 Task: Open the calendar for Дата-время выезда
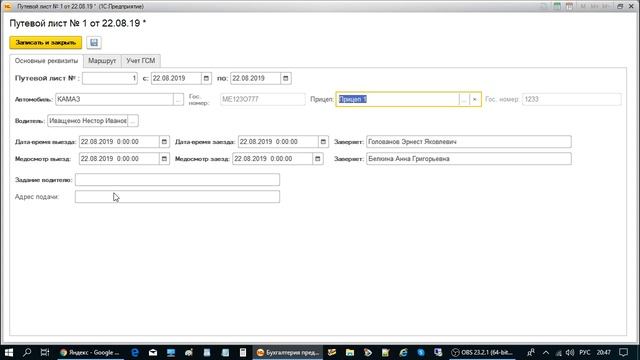(x=164, y=142)
